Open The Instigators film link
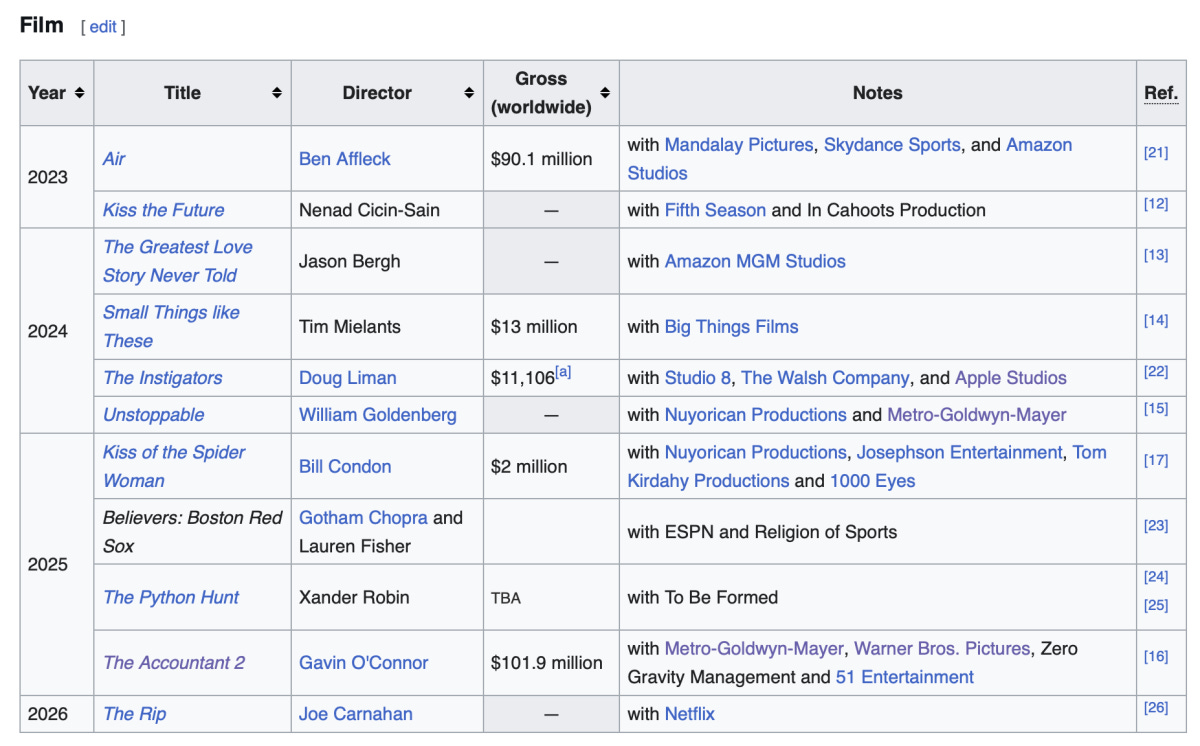Screen dimensions: 1200x746 163,378
